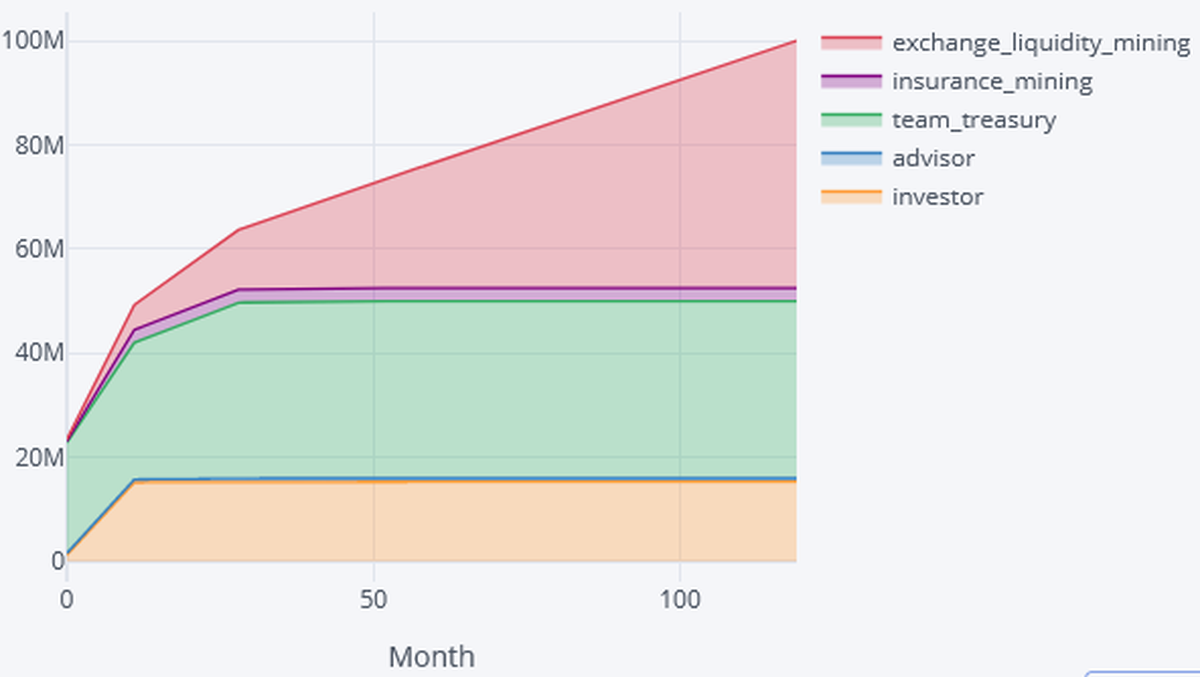
Task: Click the orange investor legend swatch
Action: (852, 197)
